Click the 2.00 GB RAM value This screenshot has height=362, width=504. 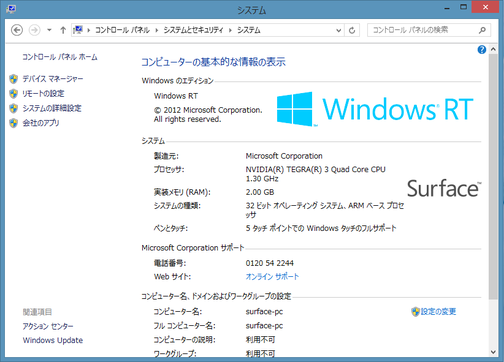pos(260,192)
